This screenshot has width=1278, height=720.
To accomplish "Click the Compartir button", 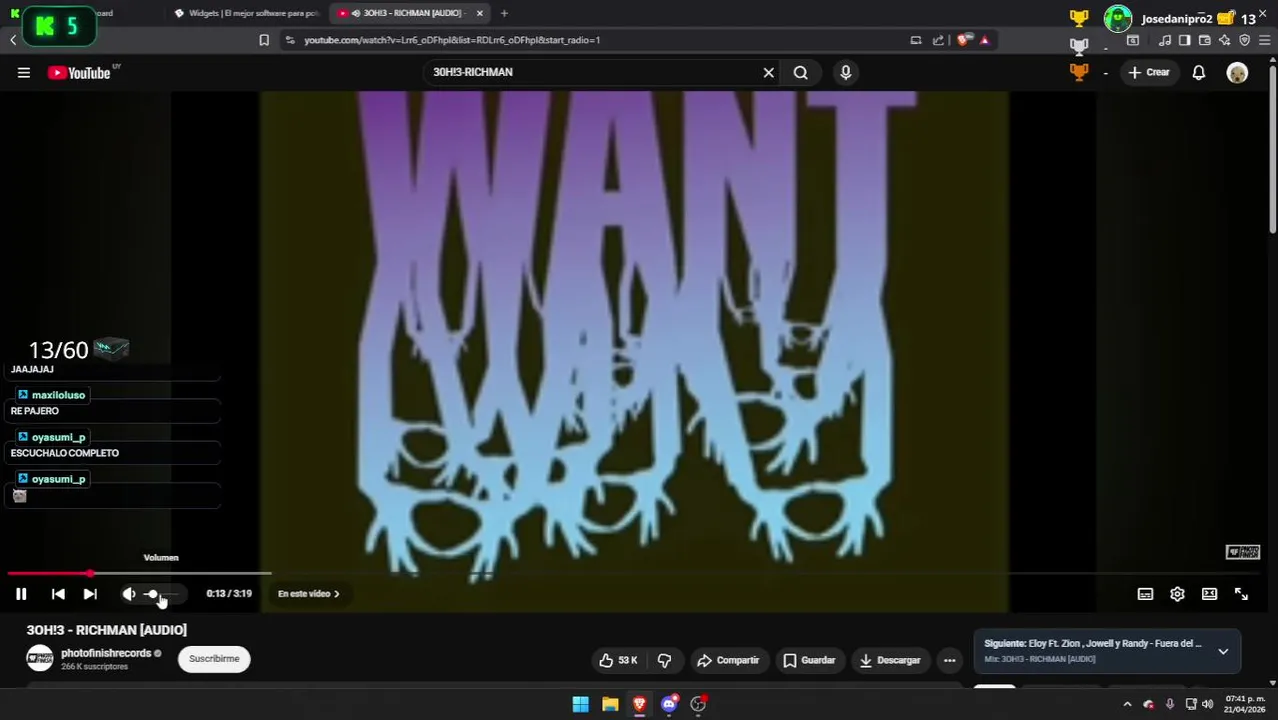I will pos(728,660).
